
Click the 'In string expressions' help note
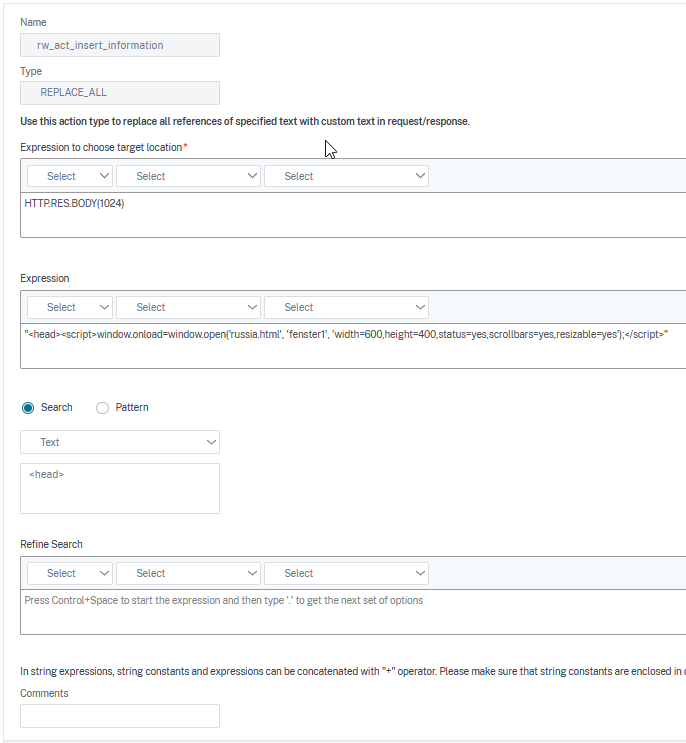(353, 671)
